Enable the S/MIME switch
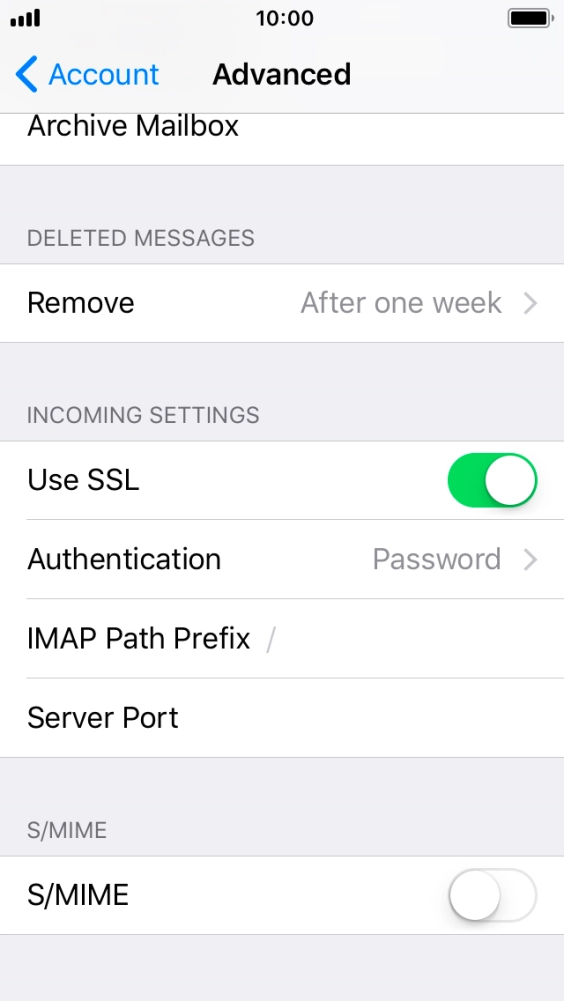 point(492,895)
